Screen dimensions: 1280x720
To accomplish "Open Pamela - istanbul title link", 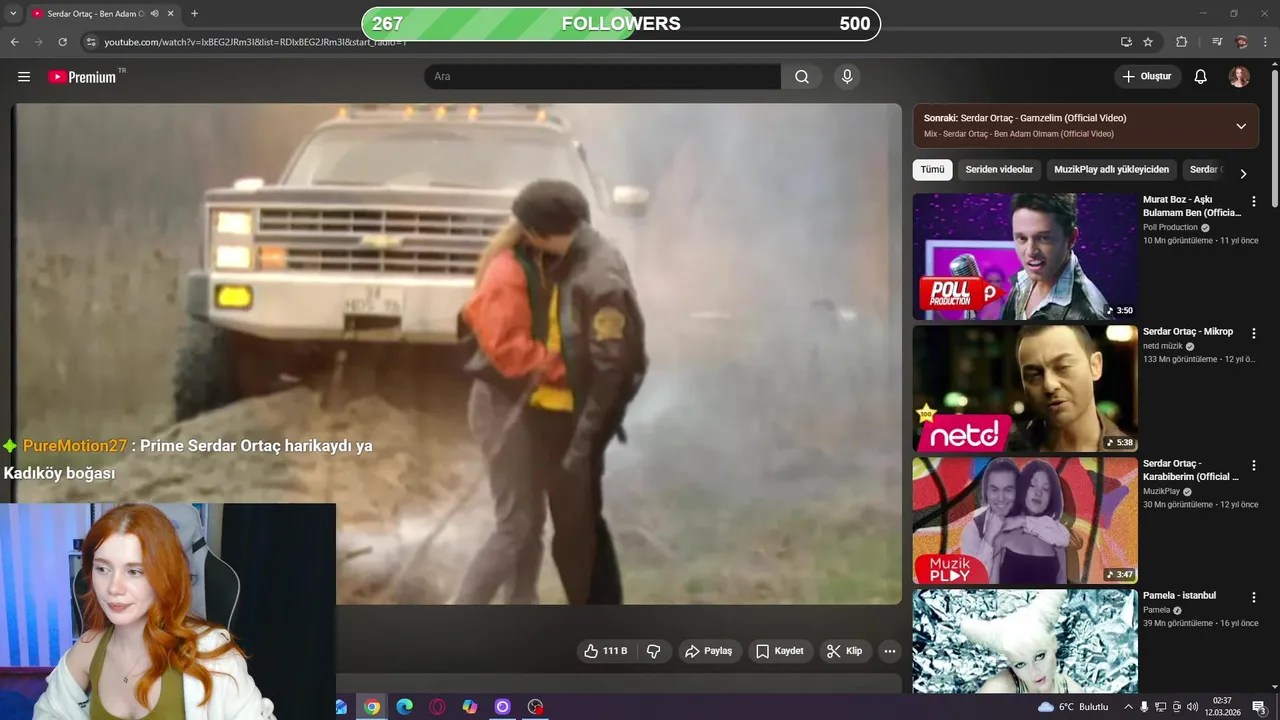I will [1180, 596].
